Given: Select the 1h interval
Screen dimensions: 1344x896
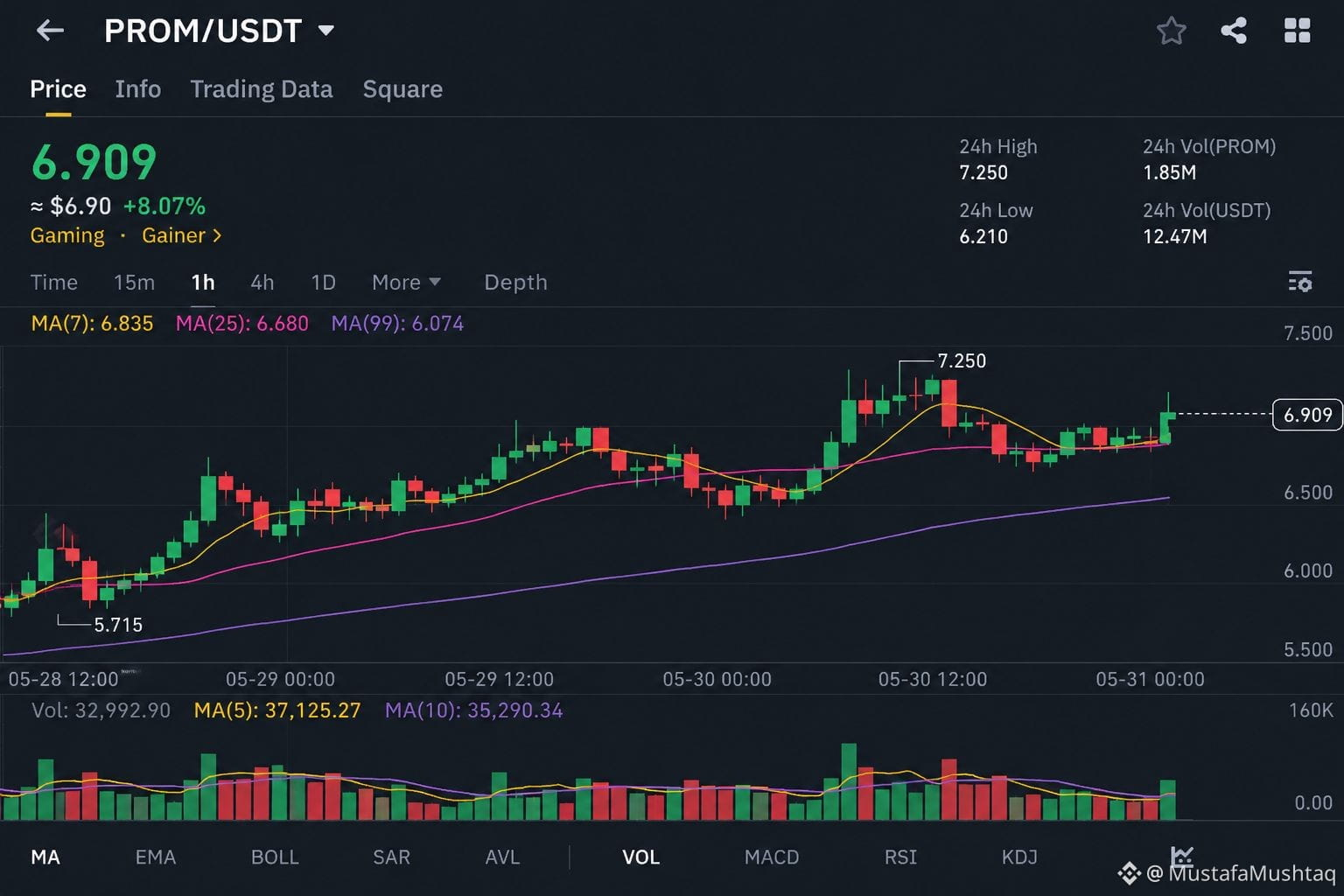Looking at the screenshot, I should pos(203,282).
